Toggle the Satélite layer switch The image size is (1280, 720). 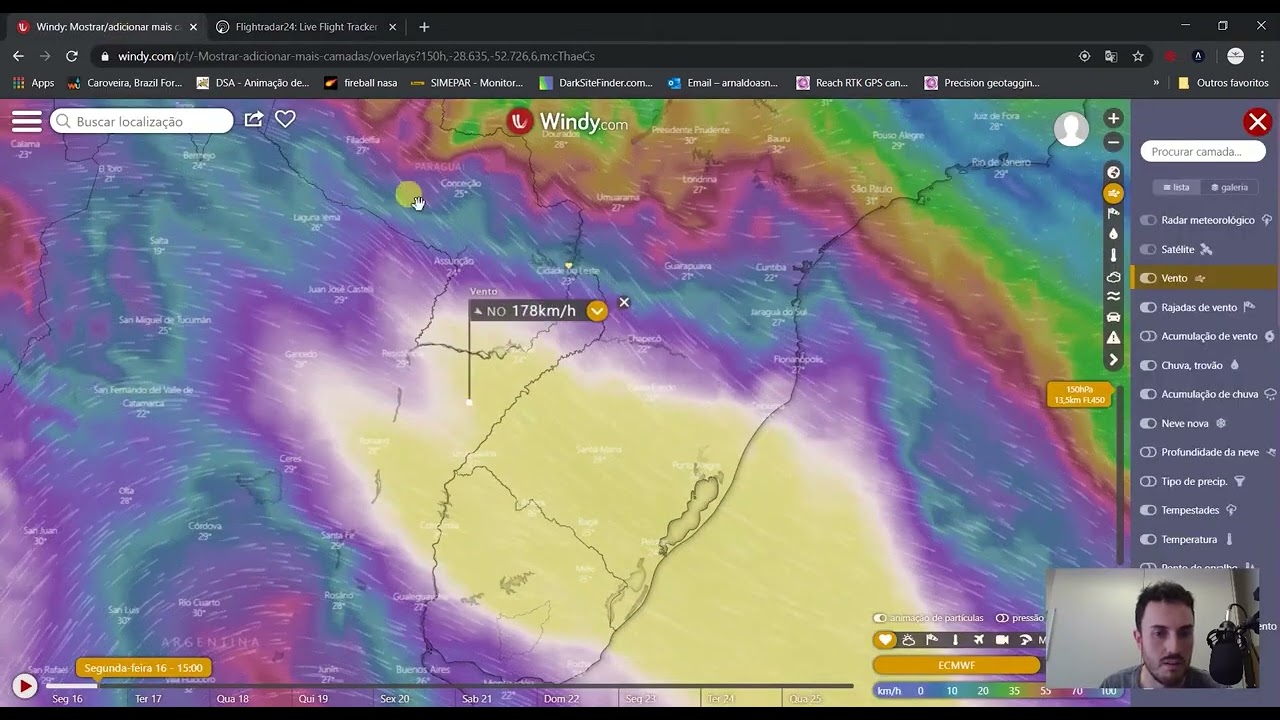tap(1148, 249)
